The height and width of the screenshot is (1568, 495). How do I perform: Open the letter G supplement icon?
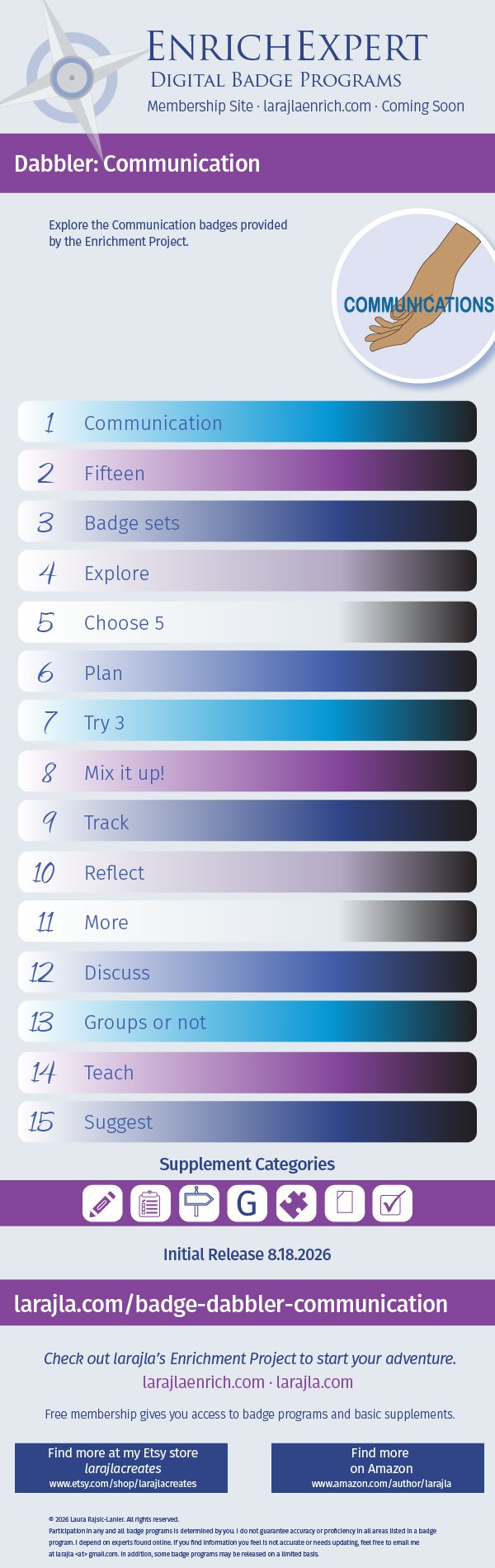click(x=247, y=1203)
